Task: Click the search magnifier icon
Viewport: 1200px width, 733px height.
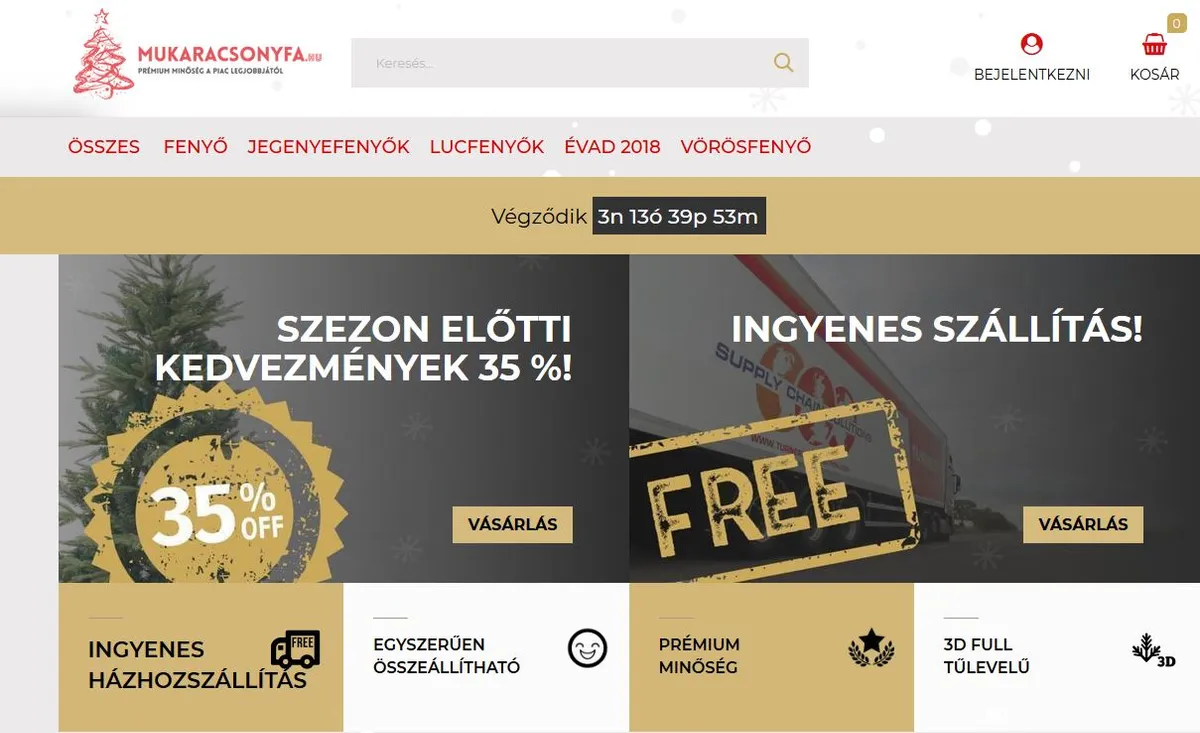Action: coord(783,63)
